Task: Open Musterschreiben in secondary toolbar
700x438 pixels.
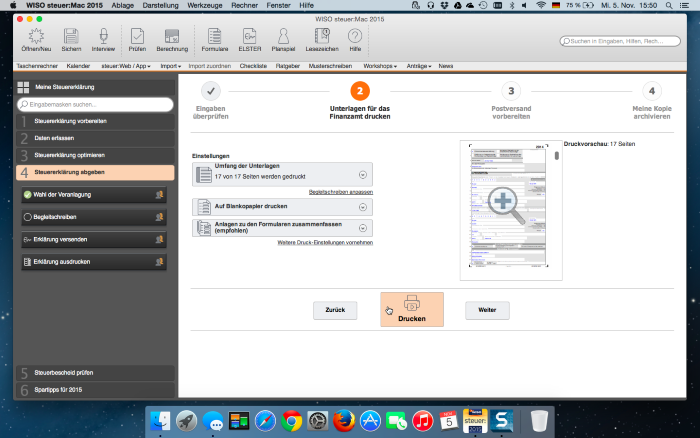Action: tap(330, 66)
